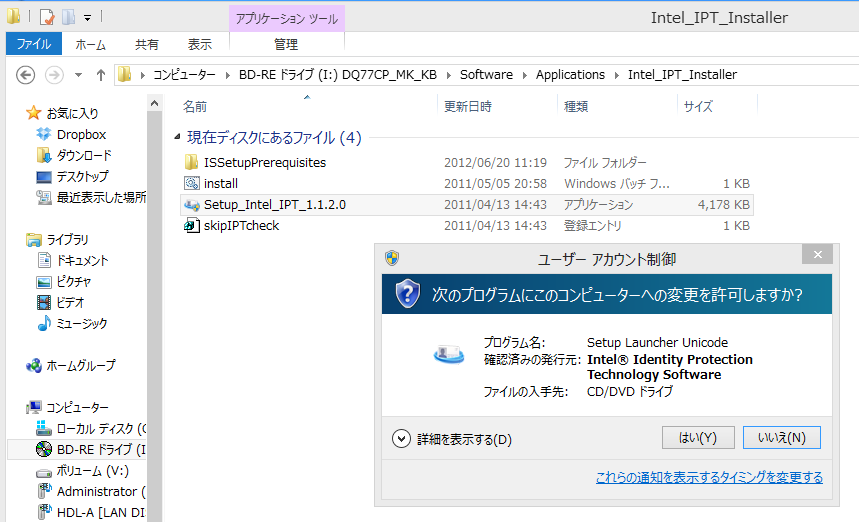Select the アプリケーション ツール contextual tab header
The image size is (859, 522).
point(287,19)
